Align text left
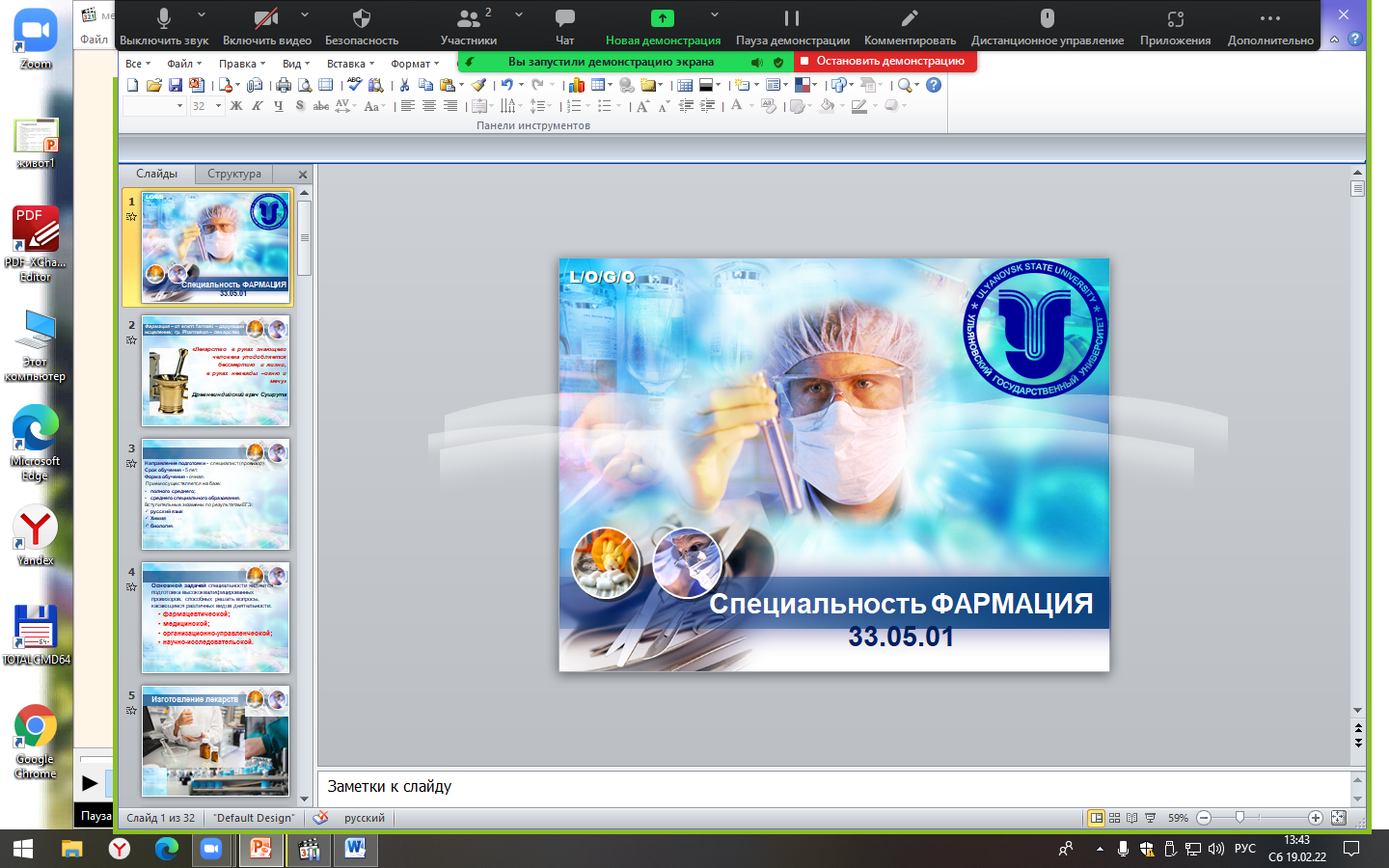This screenshot has height=868, width=1389. 408,106
